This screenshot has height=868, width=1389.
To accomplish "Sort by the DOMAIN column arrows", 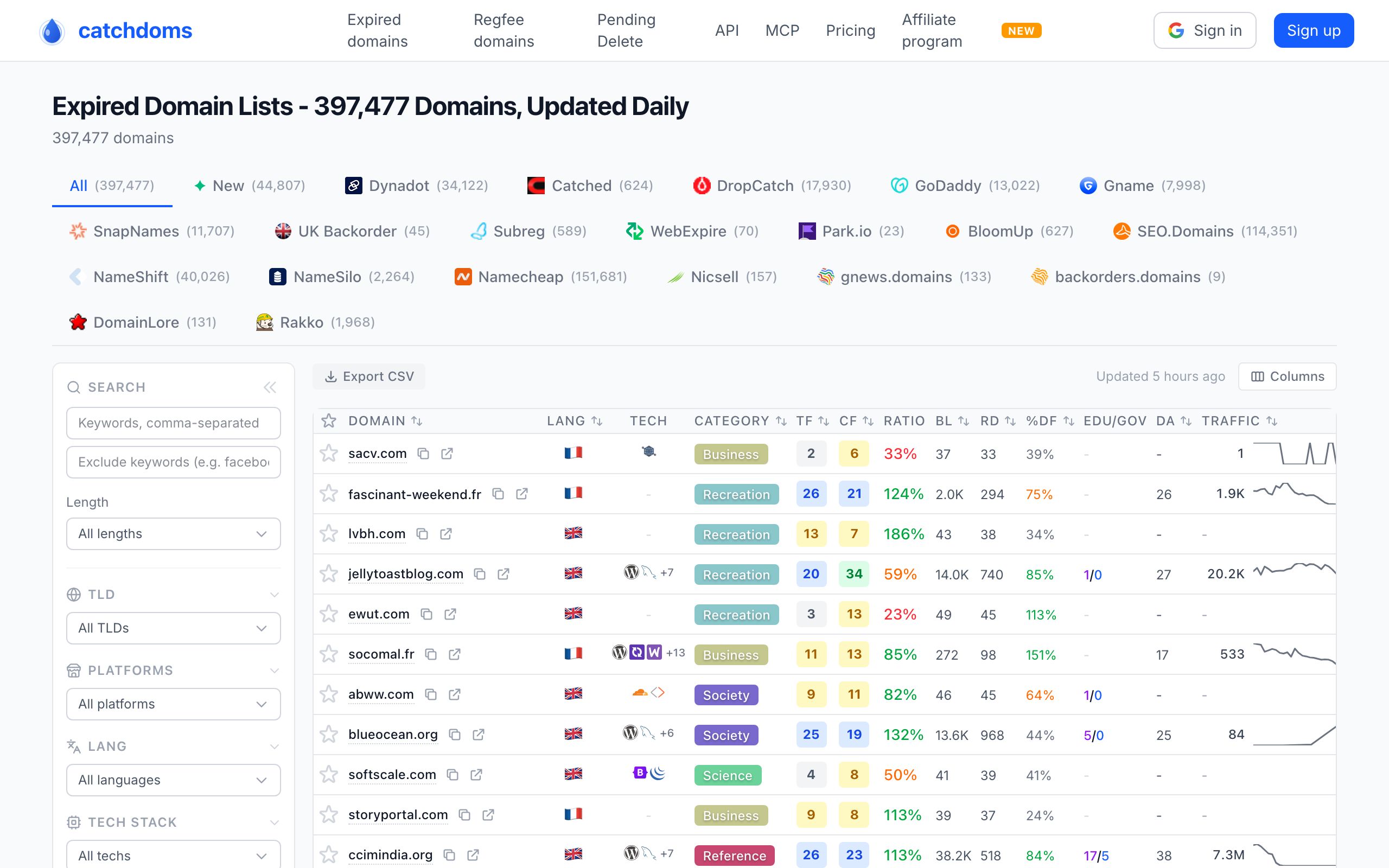I will 417,422.
